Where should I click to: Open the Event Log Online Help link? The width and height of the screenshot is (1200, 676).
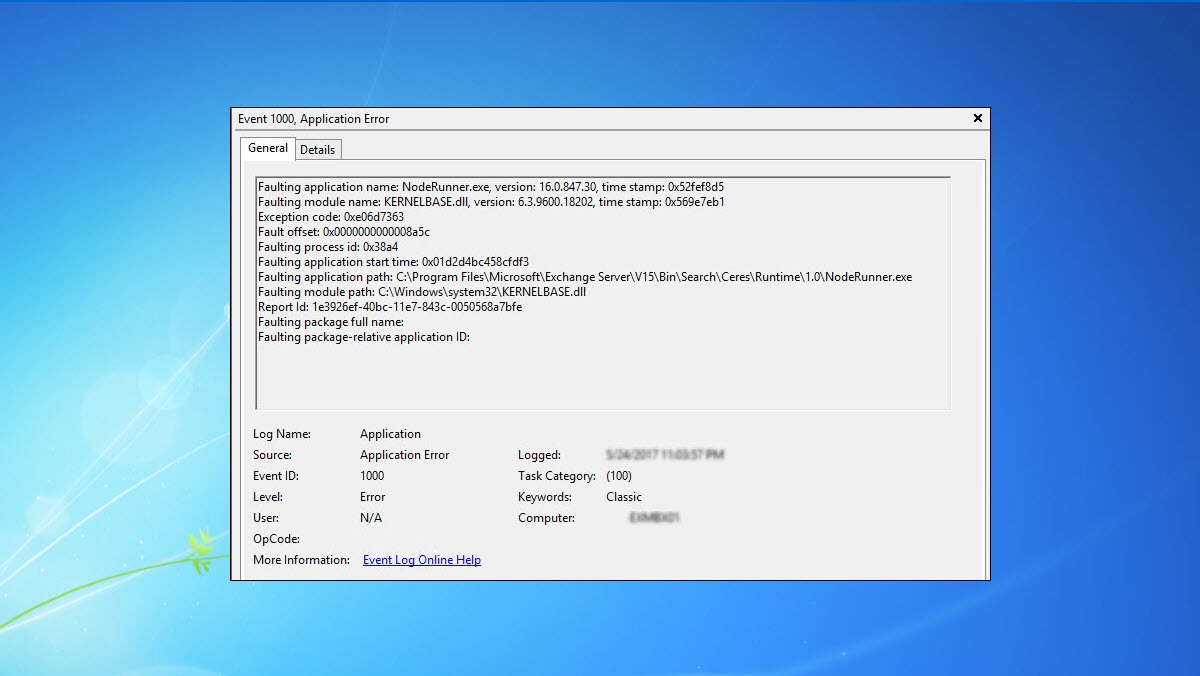click(421, 560)
